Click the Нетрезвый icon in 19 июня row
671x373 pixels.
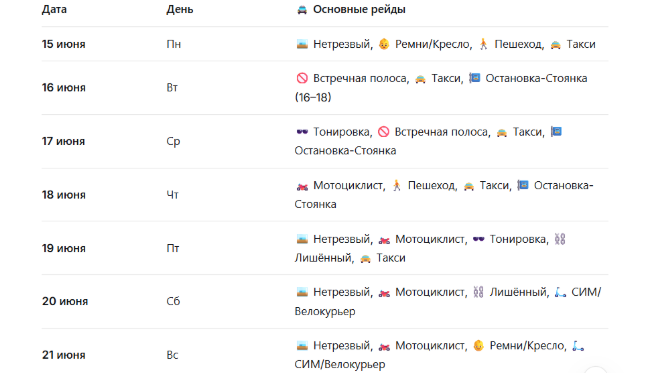(302, 239)
